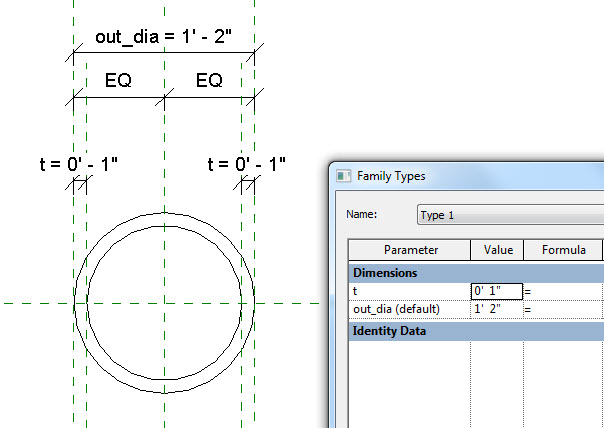This screenshot has height=428, width=604.
Task: Click the out_dia = 1' - 2" dimension label
Action: click(x=164, y=37)
